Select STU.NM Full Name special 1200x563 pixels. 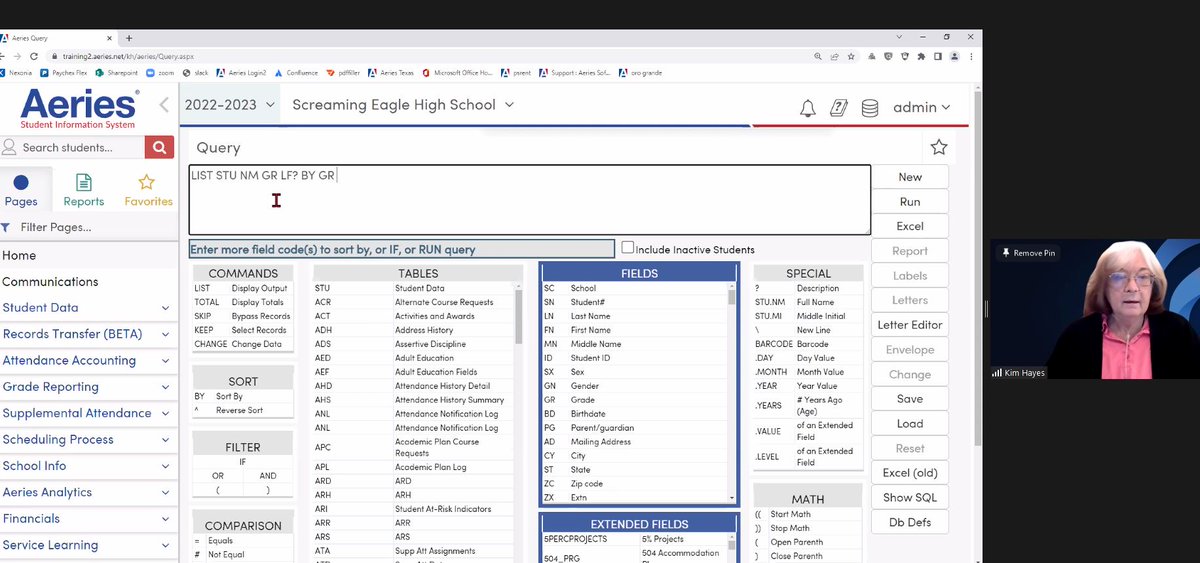coord(808,302)
